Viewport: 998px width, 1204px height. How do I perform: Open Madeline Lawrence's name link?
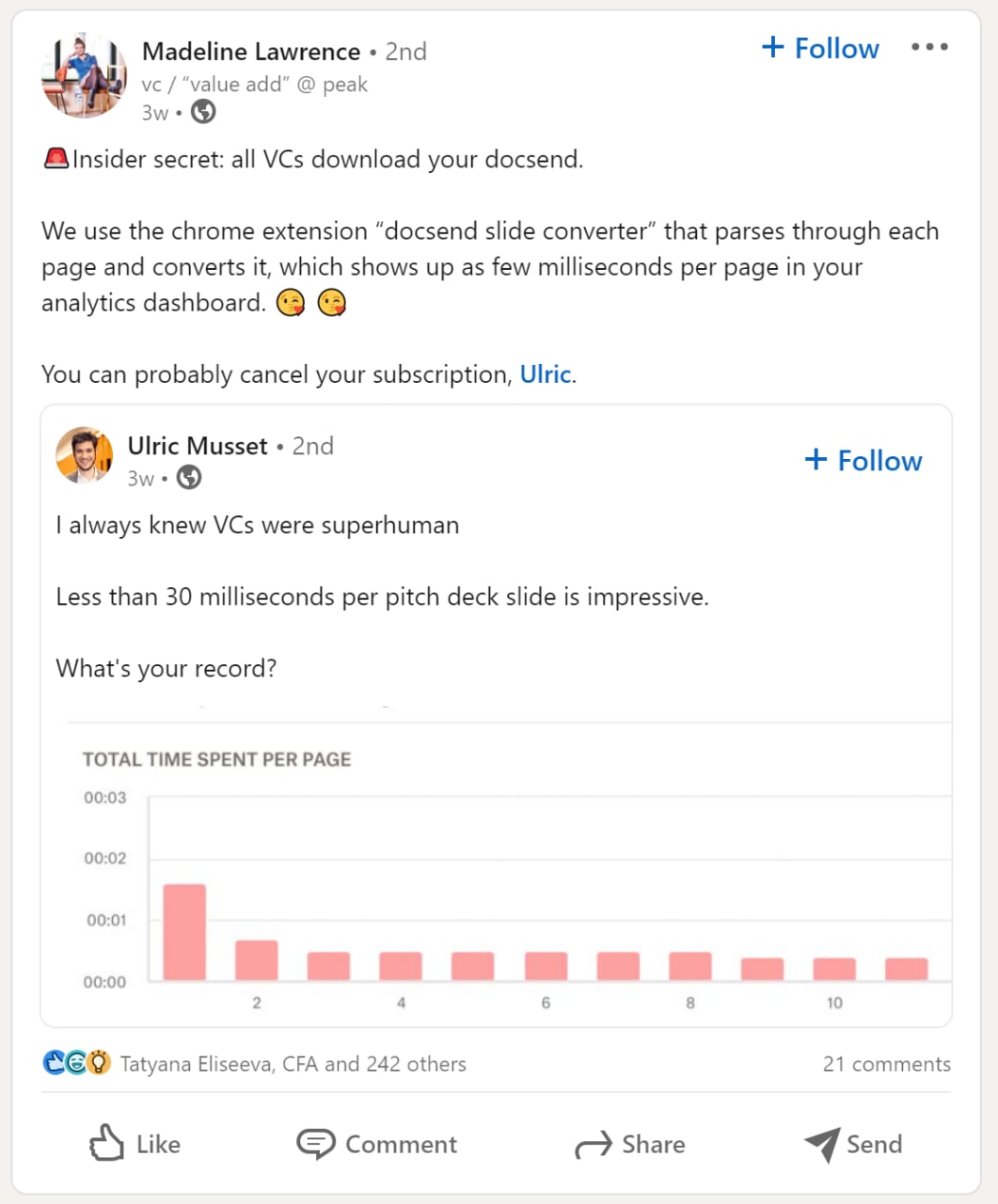251,51
